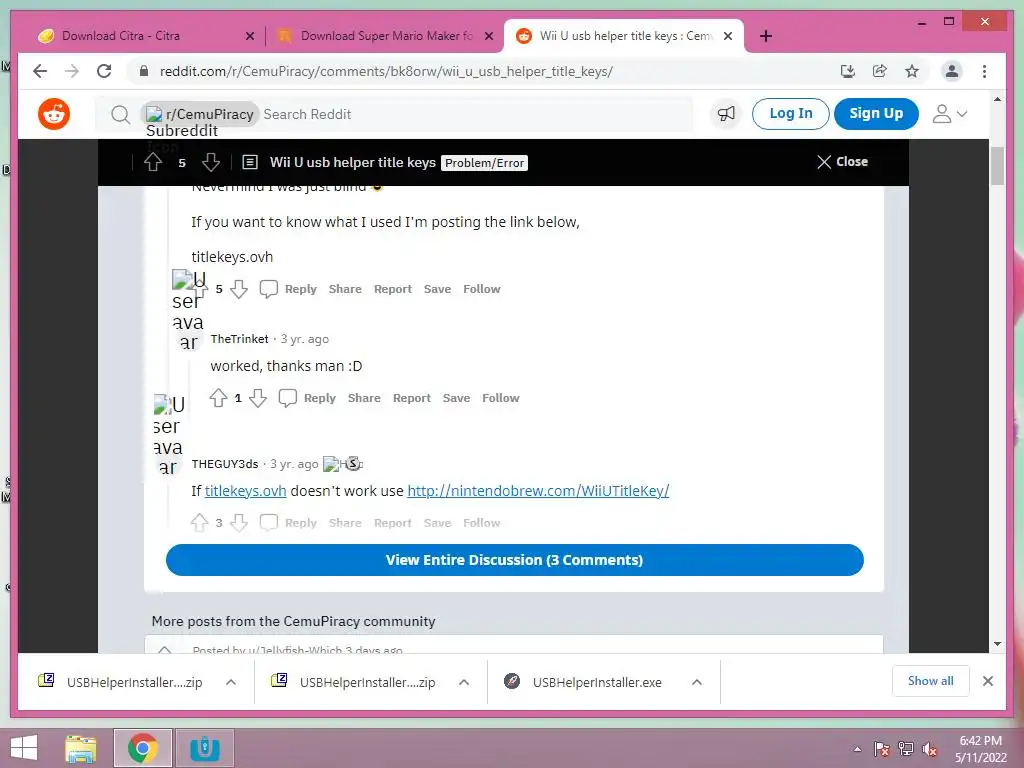Open the Chrome share icon
The height and width of the screenshot is (768, 1024).
pyautogui.click(x=880, y=71)
